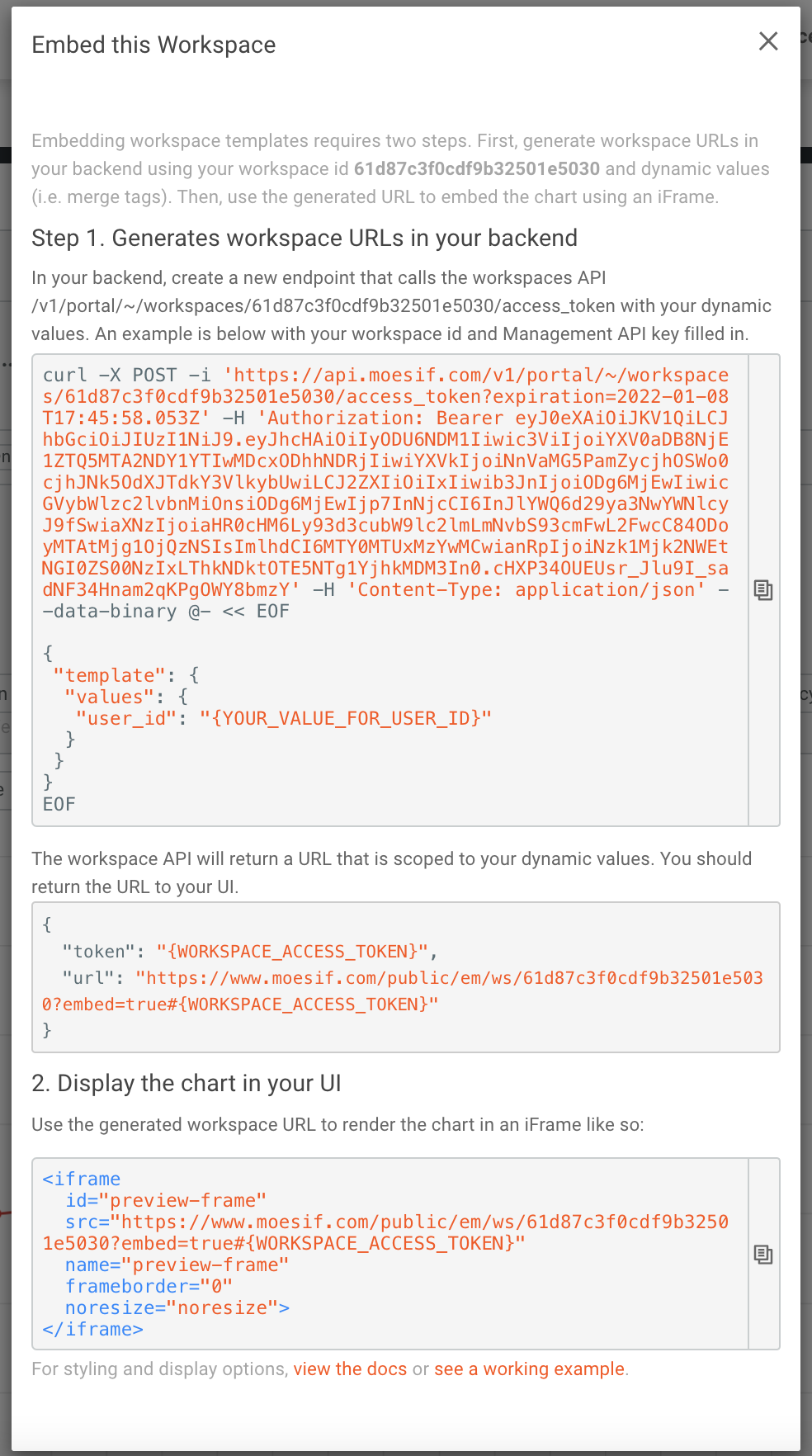Click the '--data-binary @- << EOF' line
This screenshot has height=1456, width=812.
(x=166, y=611)
